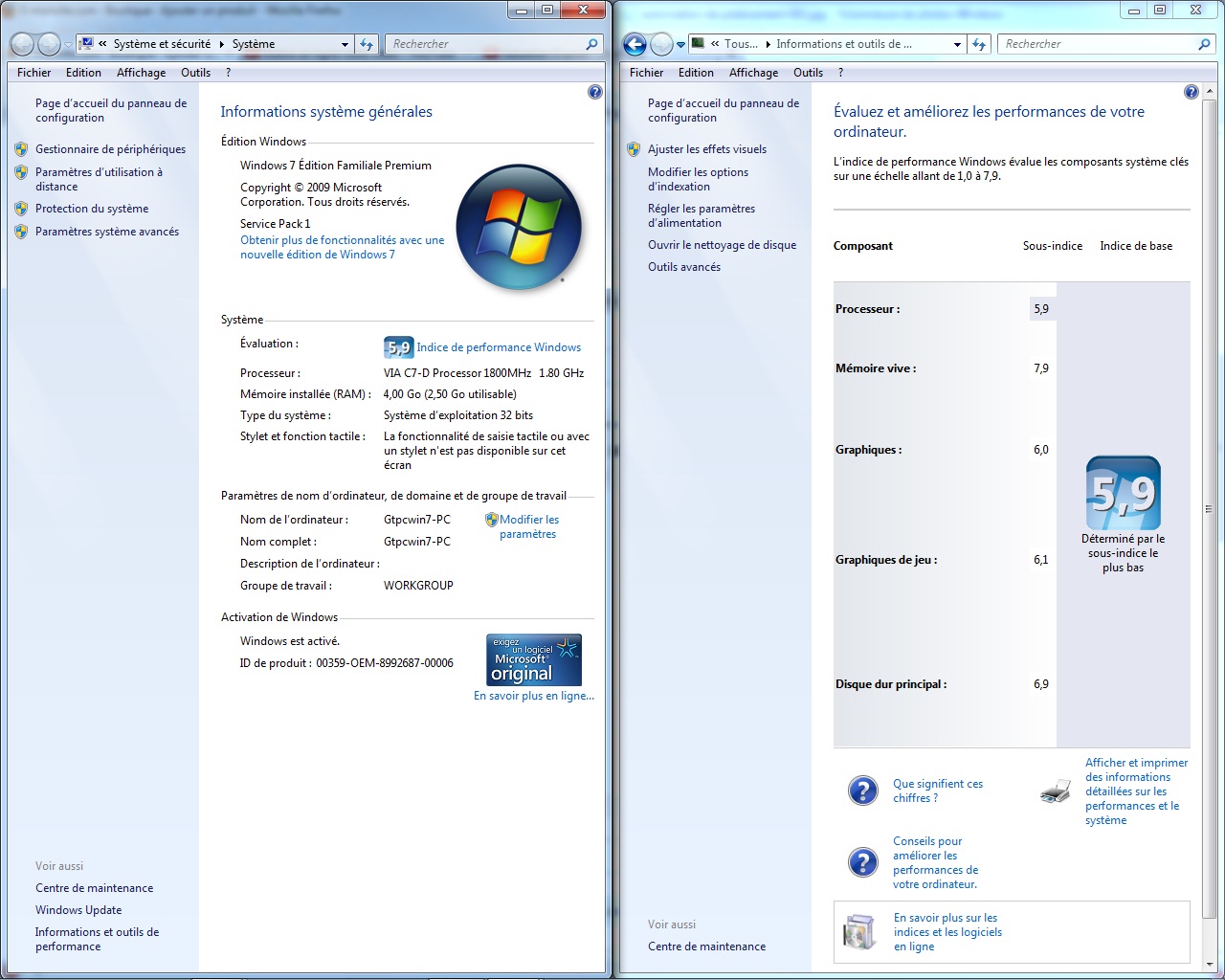The height and width of the screenshot is (980, 1225).
Task: Click the Windows logo image
Action: pos(519,226)
